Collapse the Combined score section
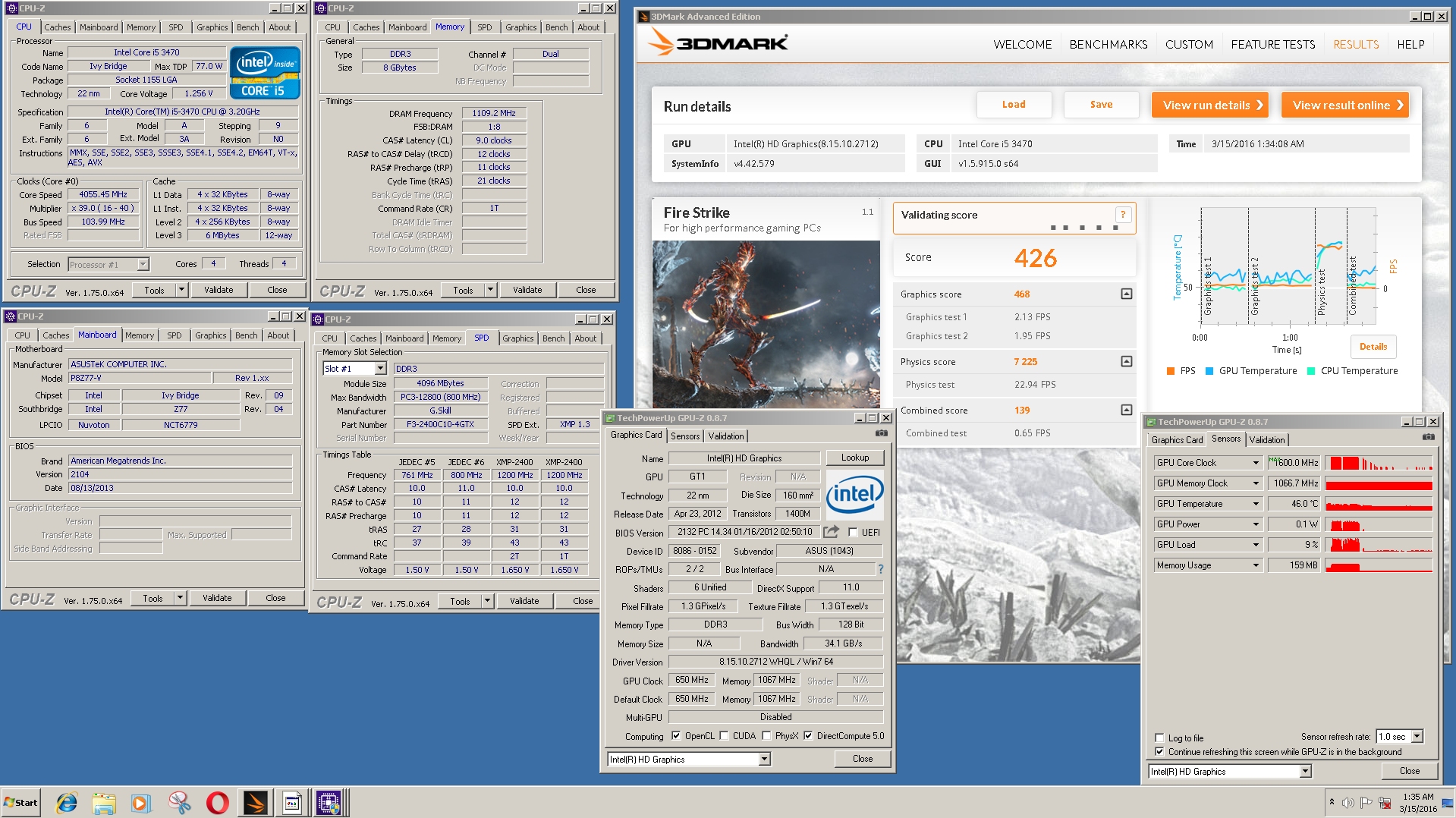Screen dimensions: 1456x818 coord(1127,410)
